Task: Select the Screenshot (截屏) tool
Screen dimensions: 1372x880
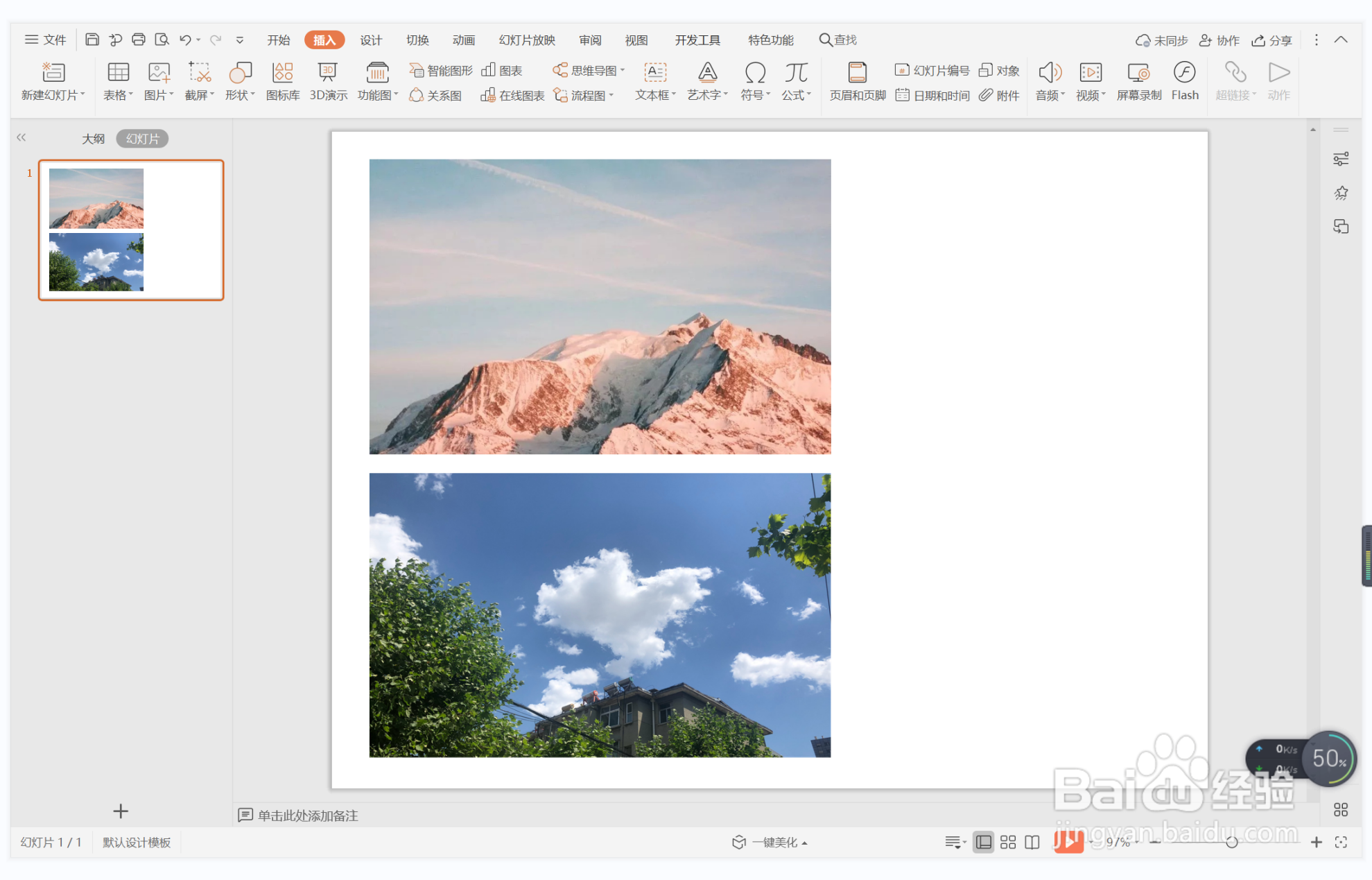Action: click(200, 73)
